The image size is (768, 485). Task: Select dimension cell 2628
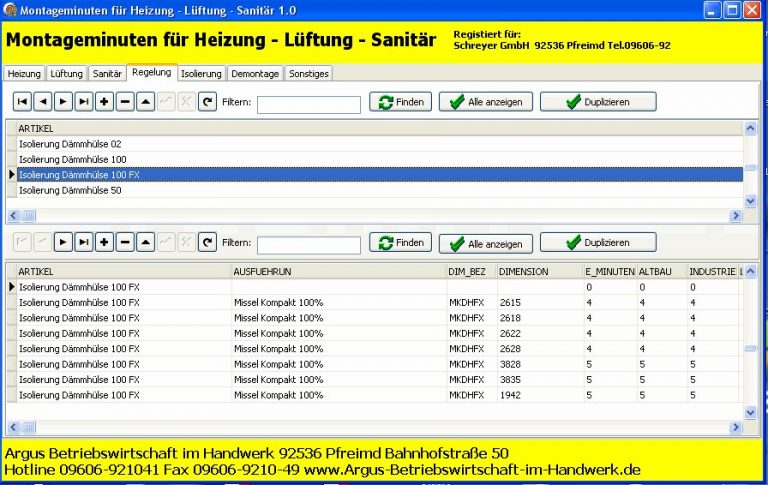pyautogui.click(x=541, y=349)
